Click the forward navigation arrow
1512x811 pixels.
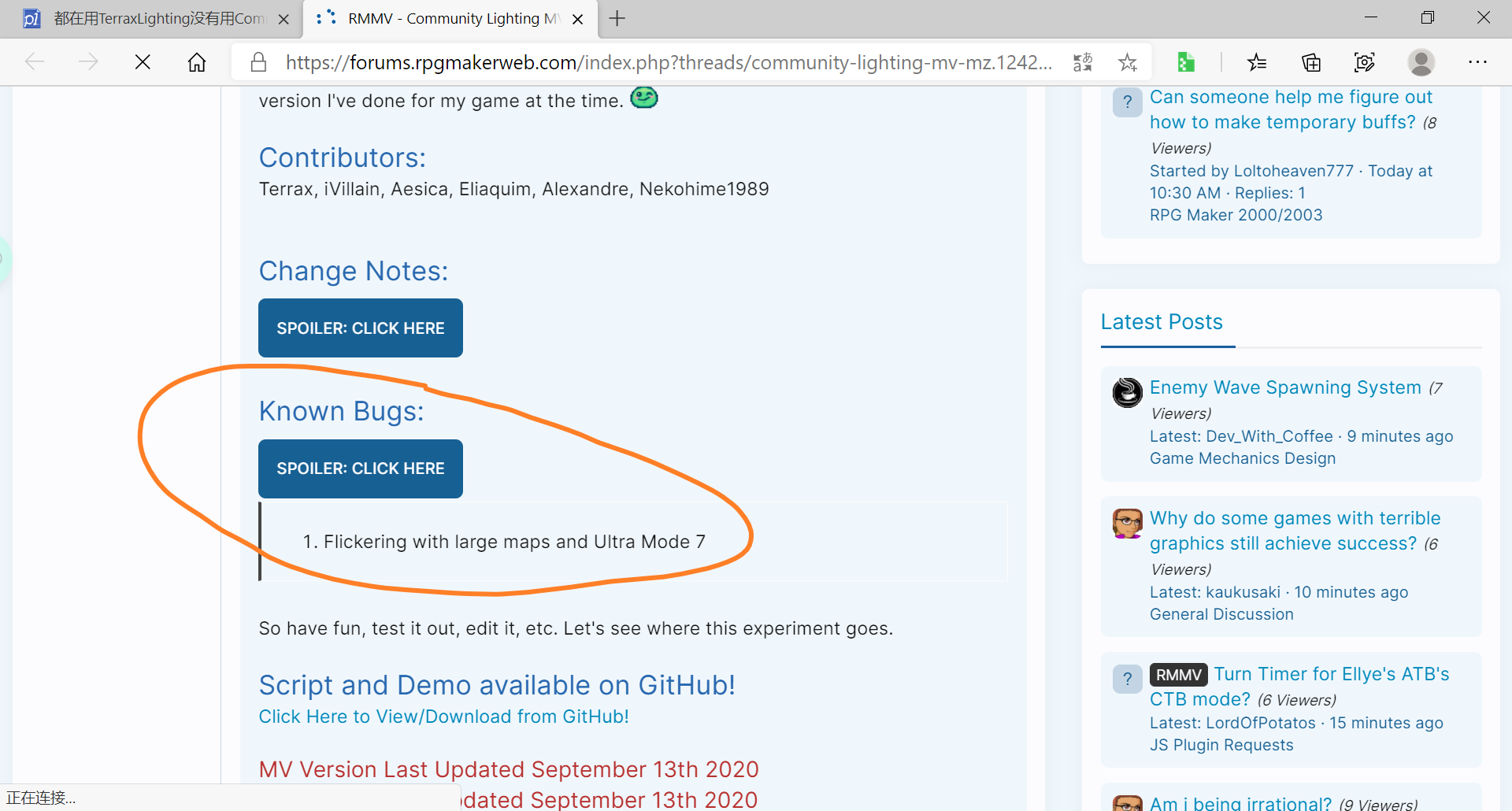[x=88, y=62]
